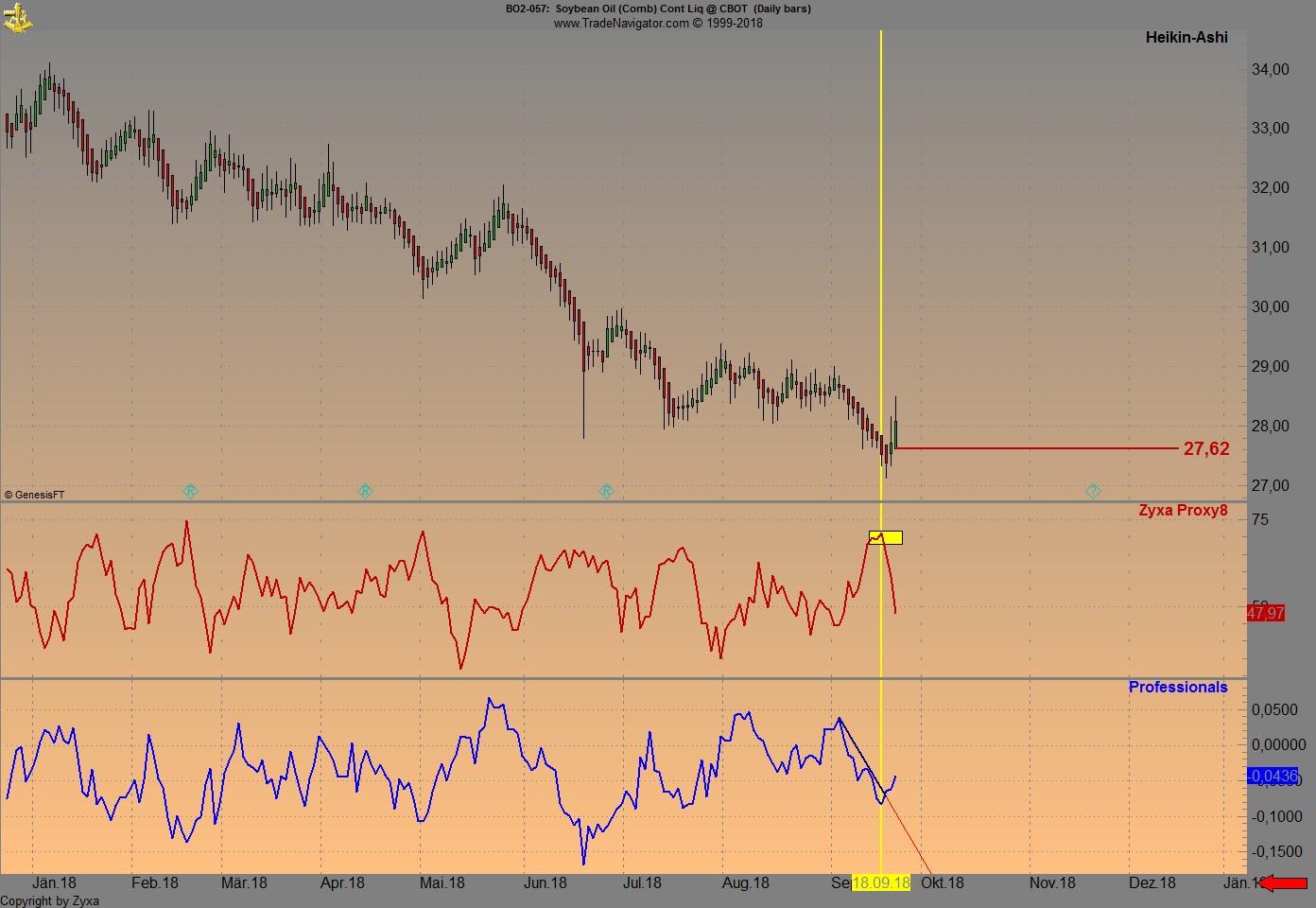1316x908 pixels.
Task: Click the yellow 18.09.18 date marker
Action: point(881,883)
